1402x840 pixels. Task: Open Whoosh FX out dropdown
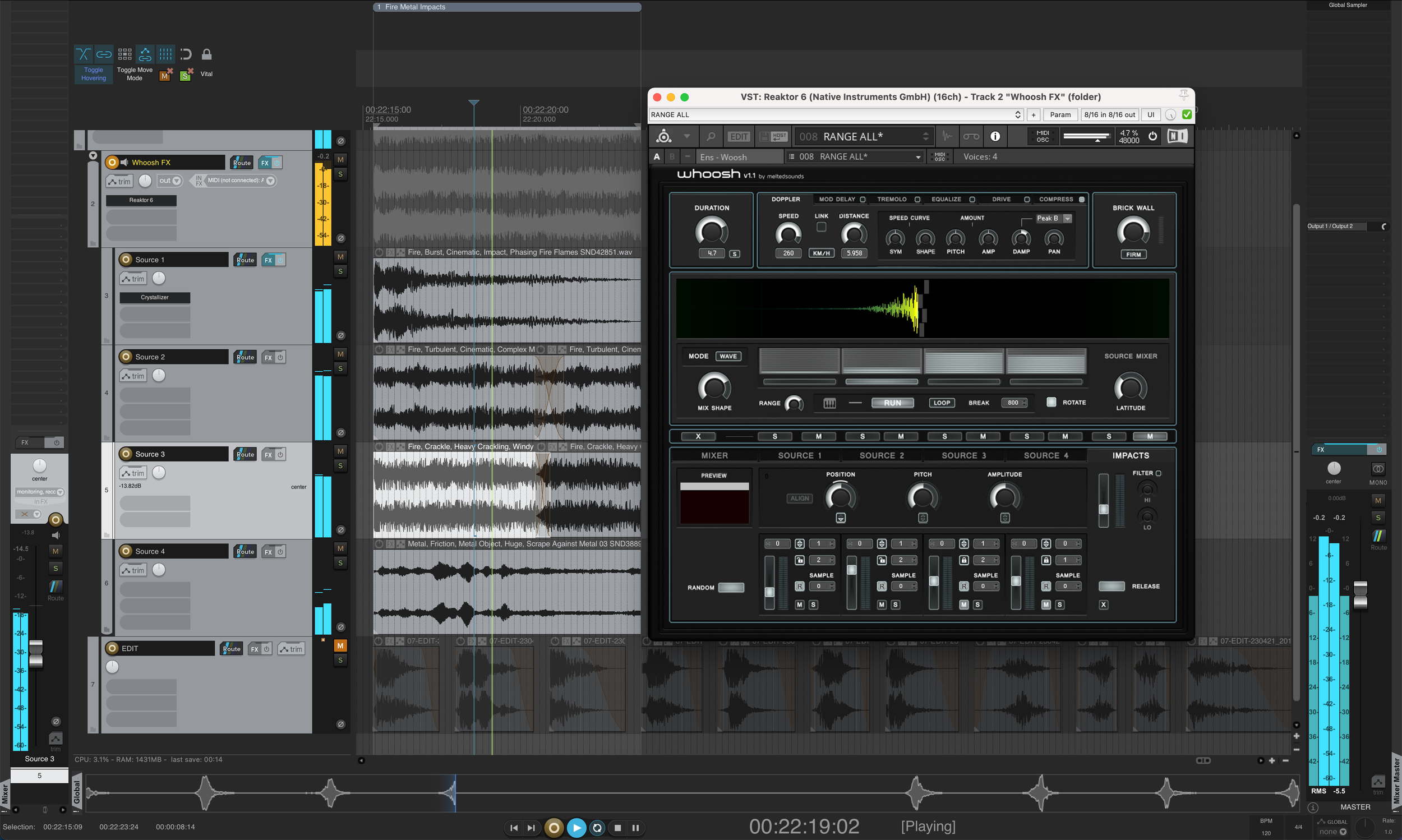point(170,181)
